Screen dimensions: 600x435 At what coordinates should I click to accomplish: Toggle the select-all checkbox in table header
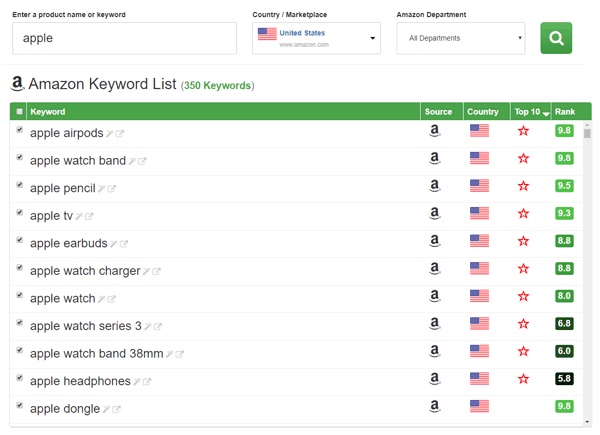[x=19, y=111]
